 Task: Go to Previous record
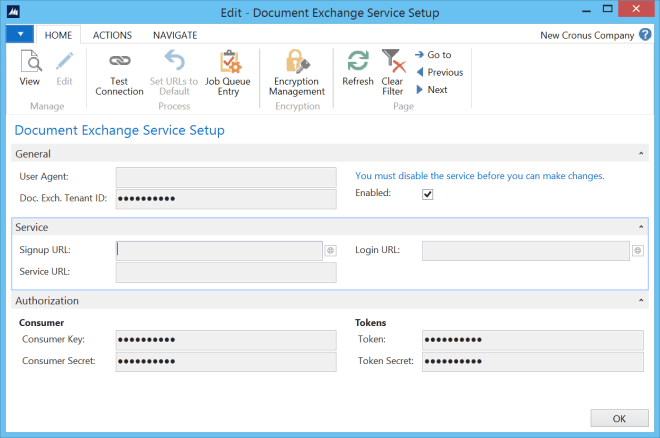[439, 72]
